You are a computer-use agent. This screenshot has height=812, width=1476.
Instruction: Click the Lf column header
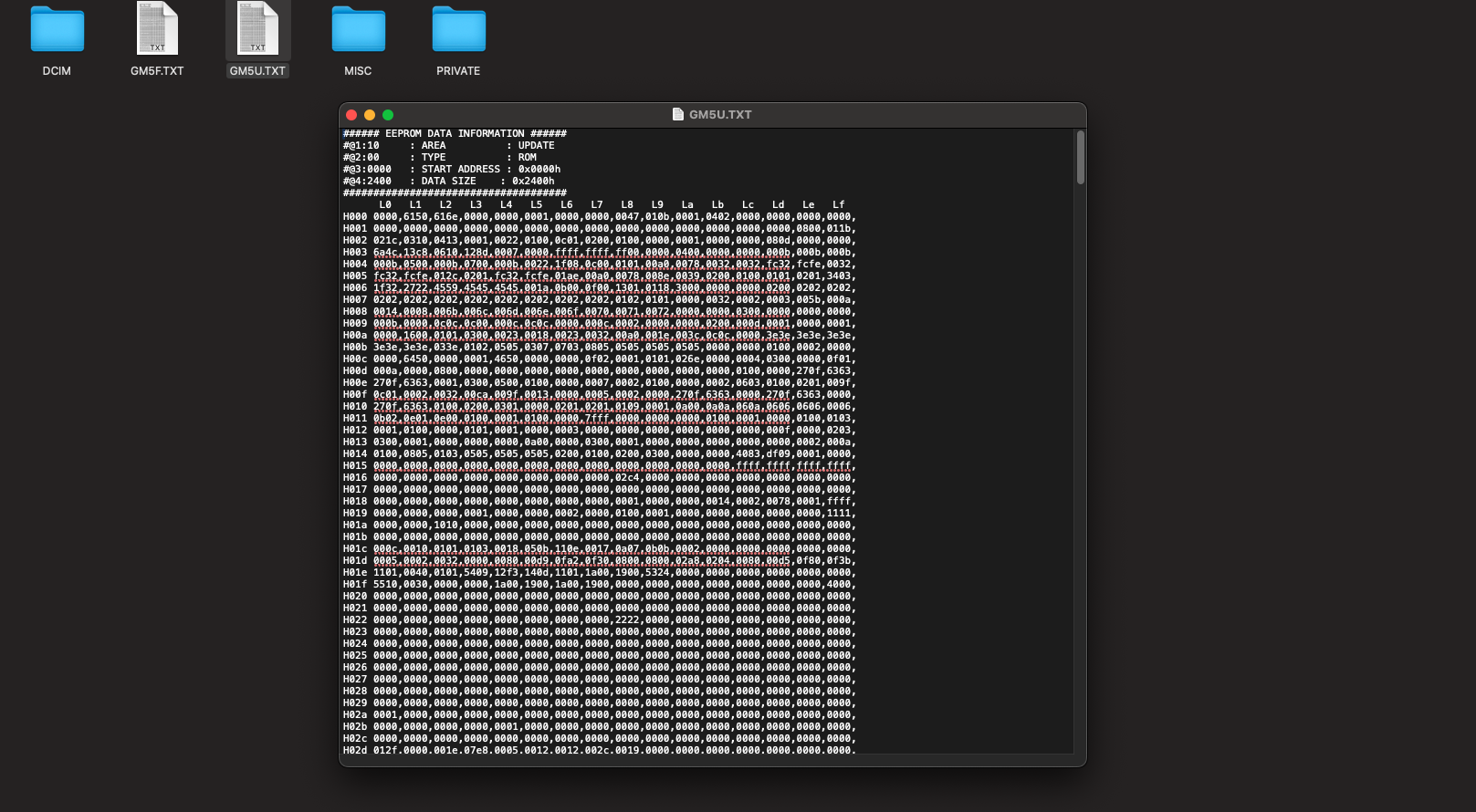(x=839, y=205)
